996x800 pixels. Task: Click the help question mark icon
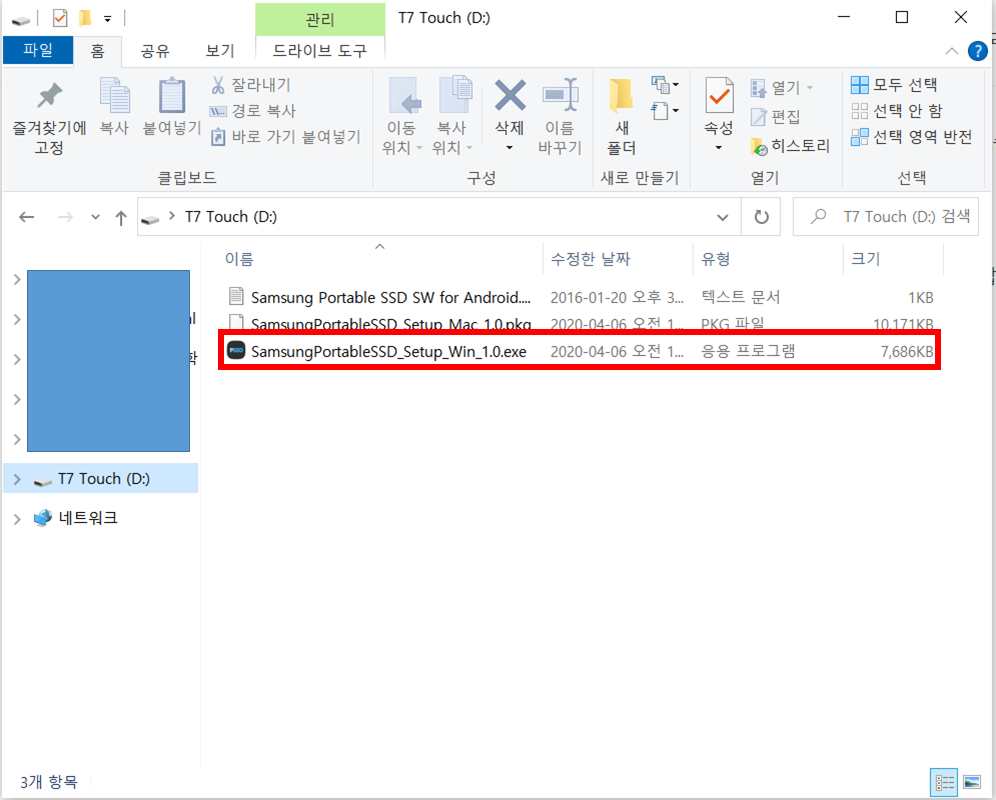pyautogui.click(x=977, y=51)
